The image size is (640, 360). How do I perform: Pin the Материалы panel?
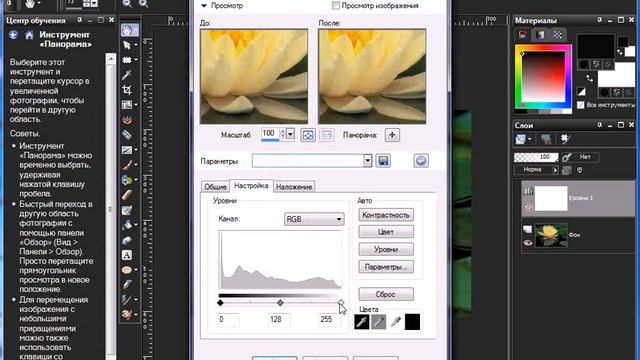click(x=599, y=20)
